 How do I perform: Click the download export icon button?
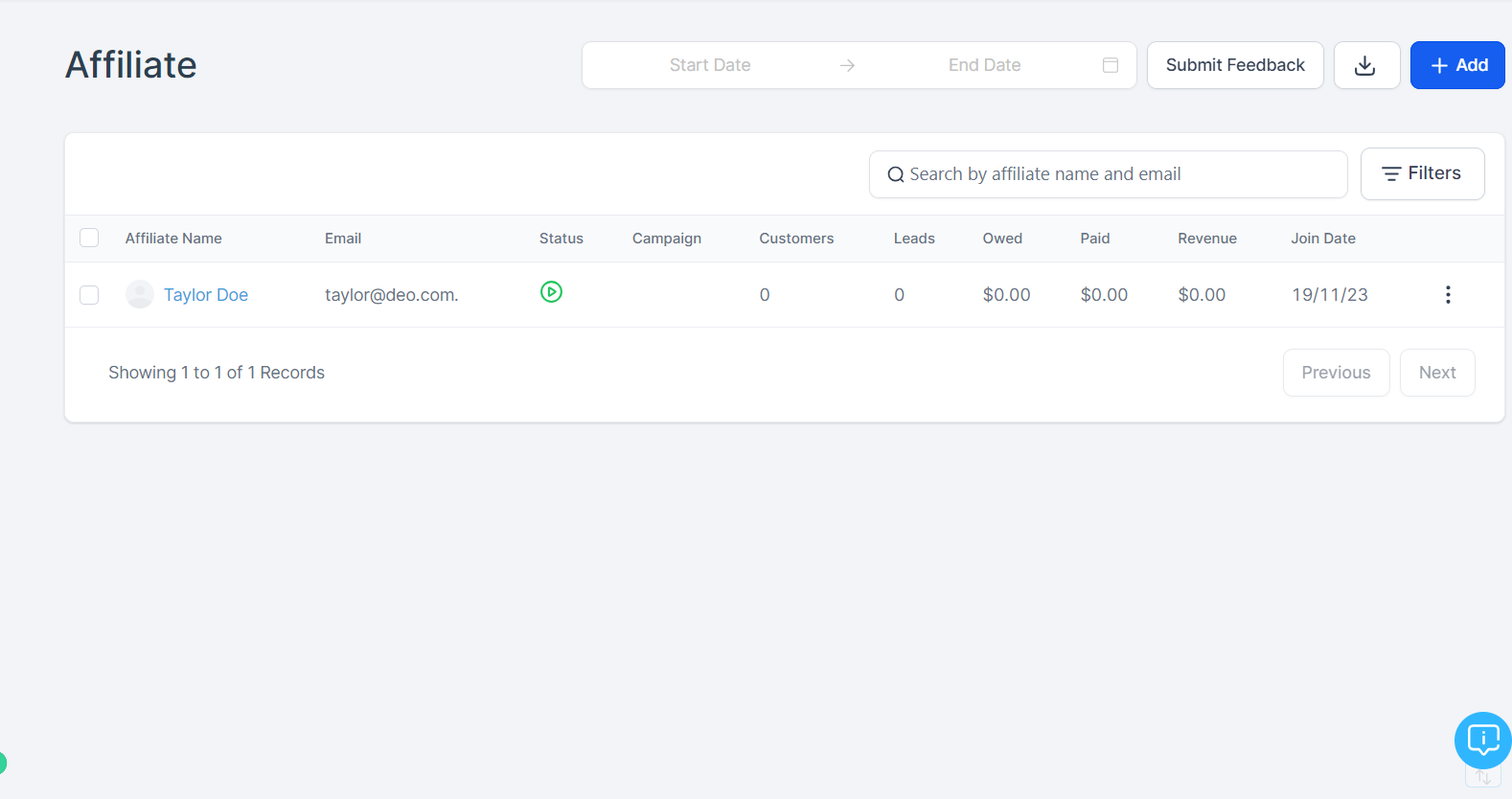click(1366, 65)
